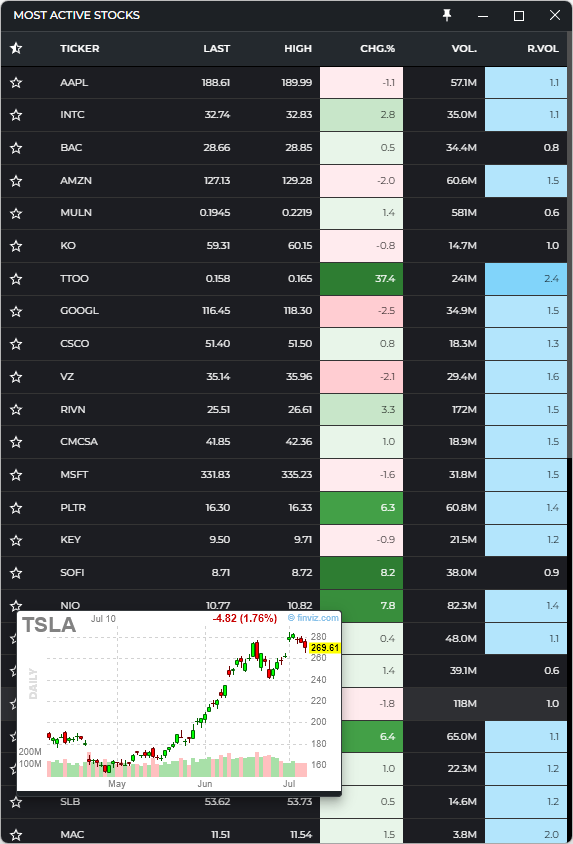This screenshot has width=573, height=844.
Task: Click CSCO volume 18.3M
Action: [463, 344]
